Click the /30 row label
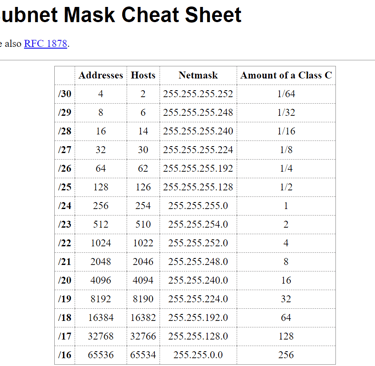Viewport: 375px width, 366px height. pos(65,94)
